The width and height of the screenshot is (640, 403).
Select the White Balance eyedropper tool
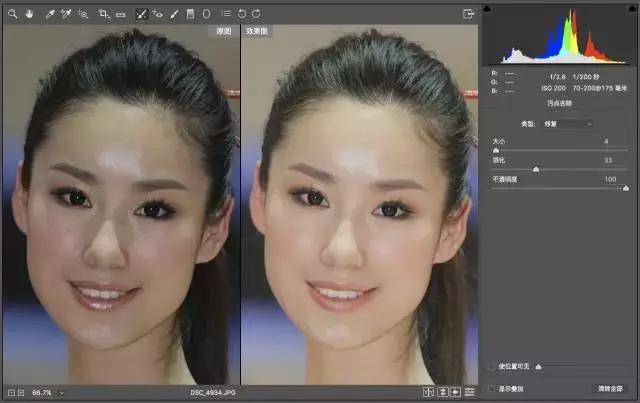pos(50,14)
